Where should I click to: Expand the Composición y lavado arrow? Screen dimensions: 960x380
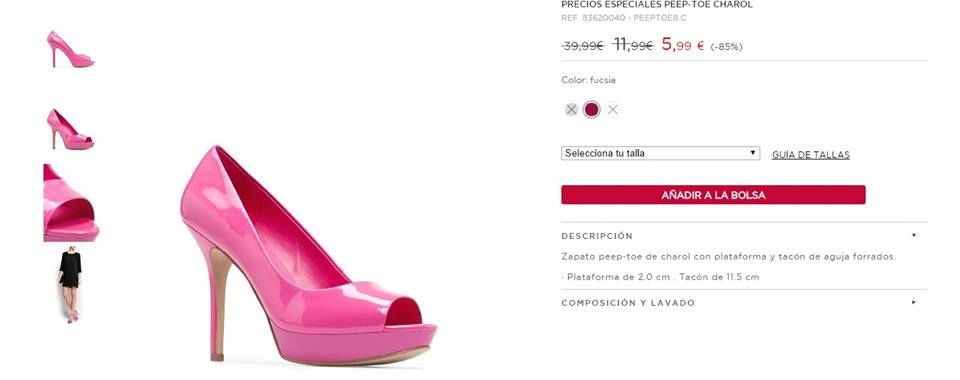click(x=914, y=302)
